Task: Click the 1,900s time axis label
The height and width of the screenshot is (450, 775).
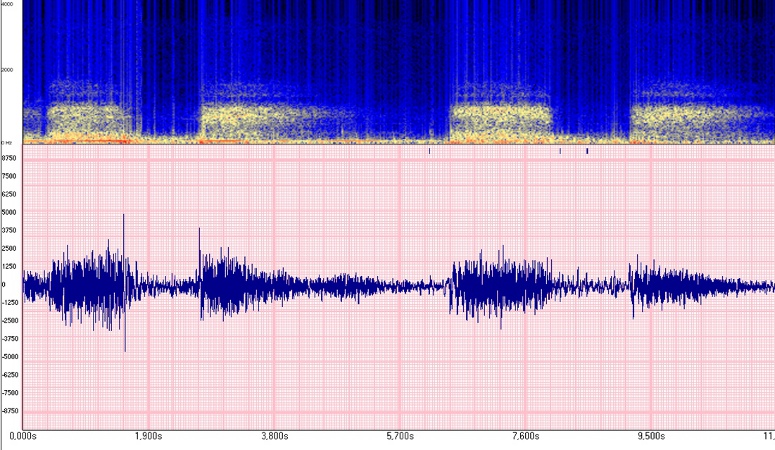Action: 149,436
